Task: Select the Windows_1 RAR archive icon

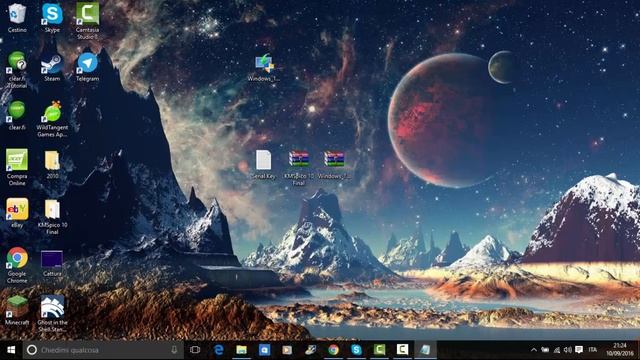Action: (x=334, y=164)
